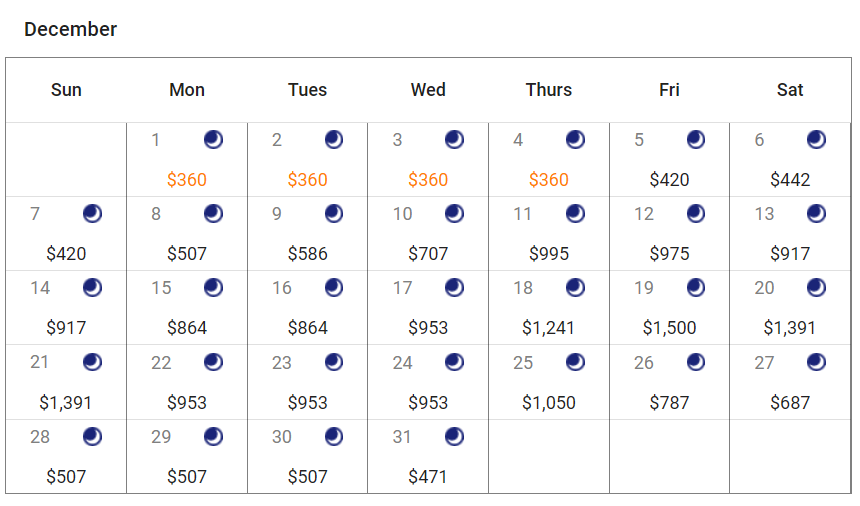Select the date cell for December 22
This screenshot has height=506, width=860.
pyautogui.click(x=187, y=382)
